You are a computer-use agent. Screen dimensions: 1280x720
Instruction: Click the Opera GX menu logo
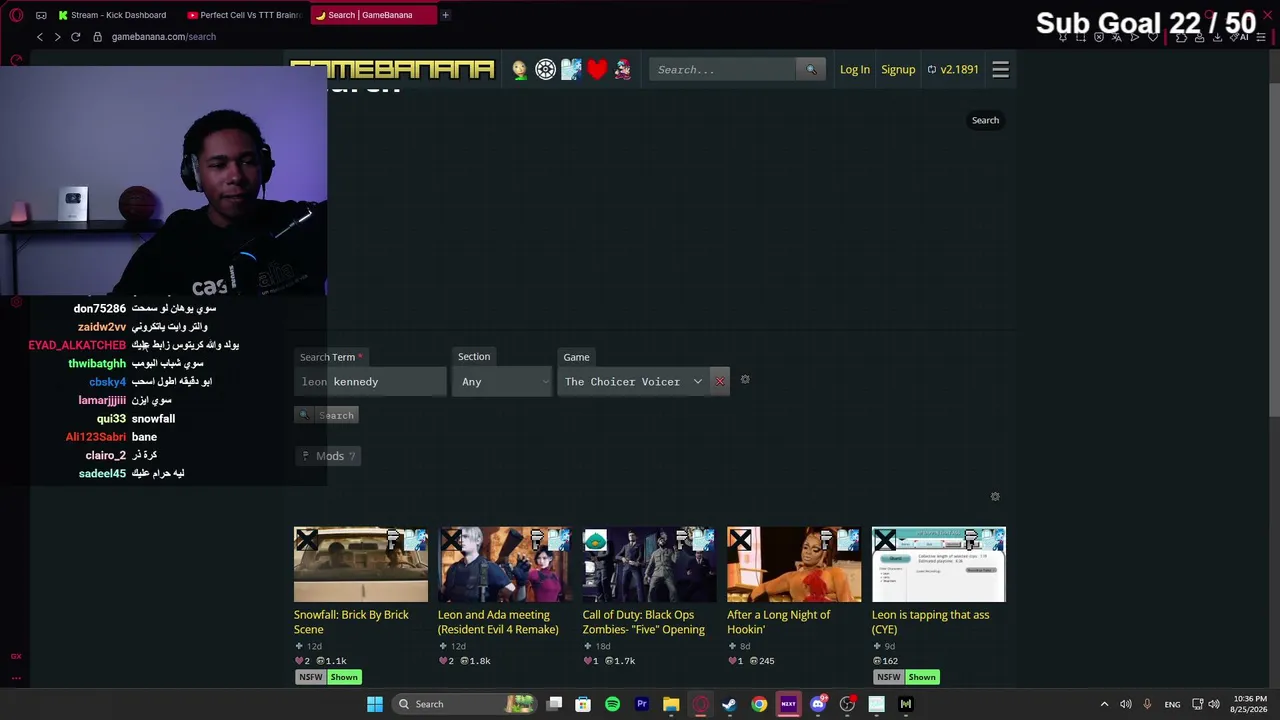click(14, 15)
